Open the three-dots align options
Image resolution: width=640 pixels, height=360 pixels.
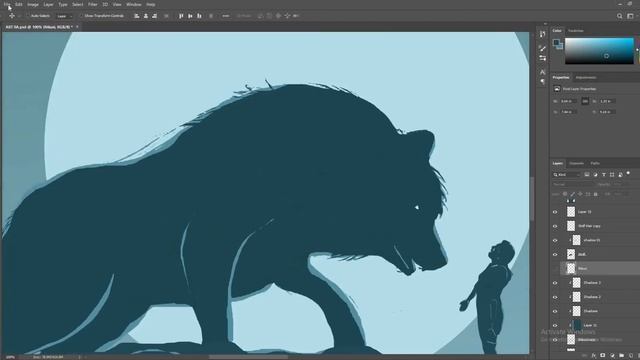226,16
